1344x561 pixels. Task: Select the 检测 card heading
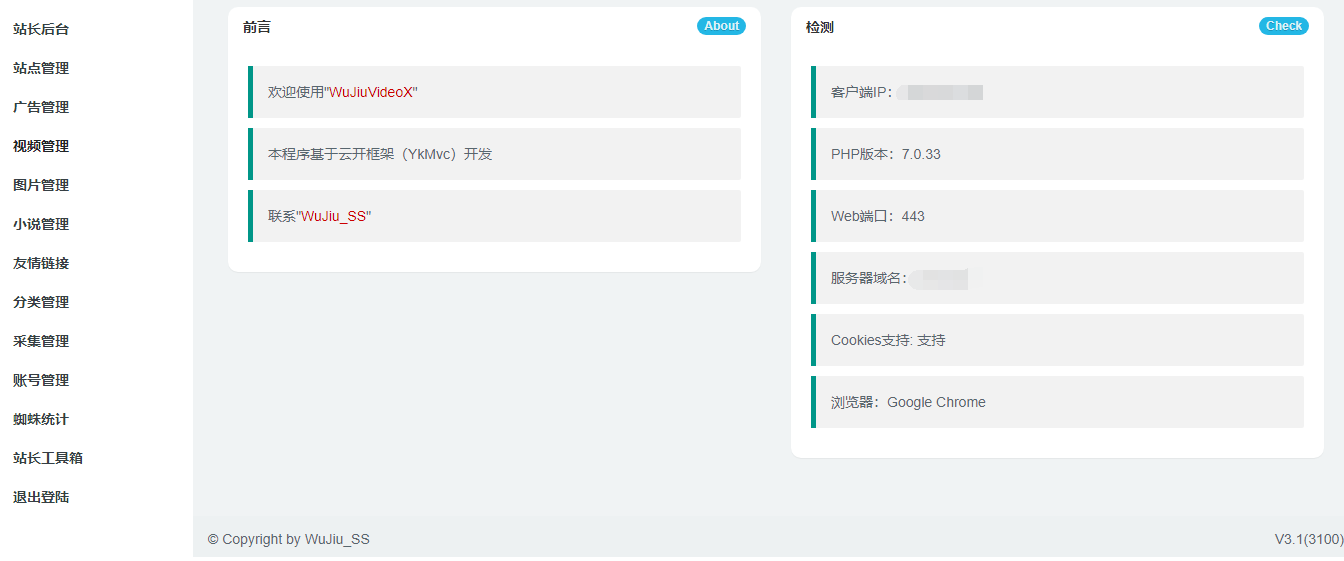pyautogui.click(x=820, y=27)
